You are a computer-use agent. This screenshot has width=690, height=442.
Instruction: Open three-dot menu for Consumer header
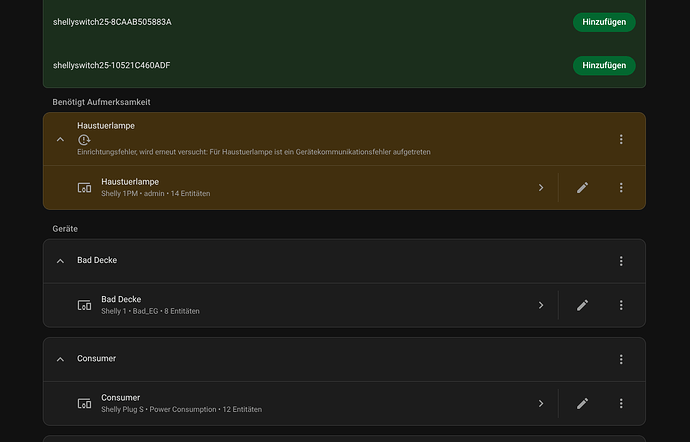point(621,359)
